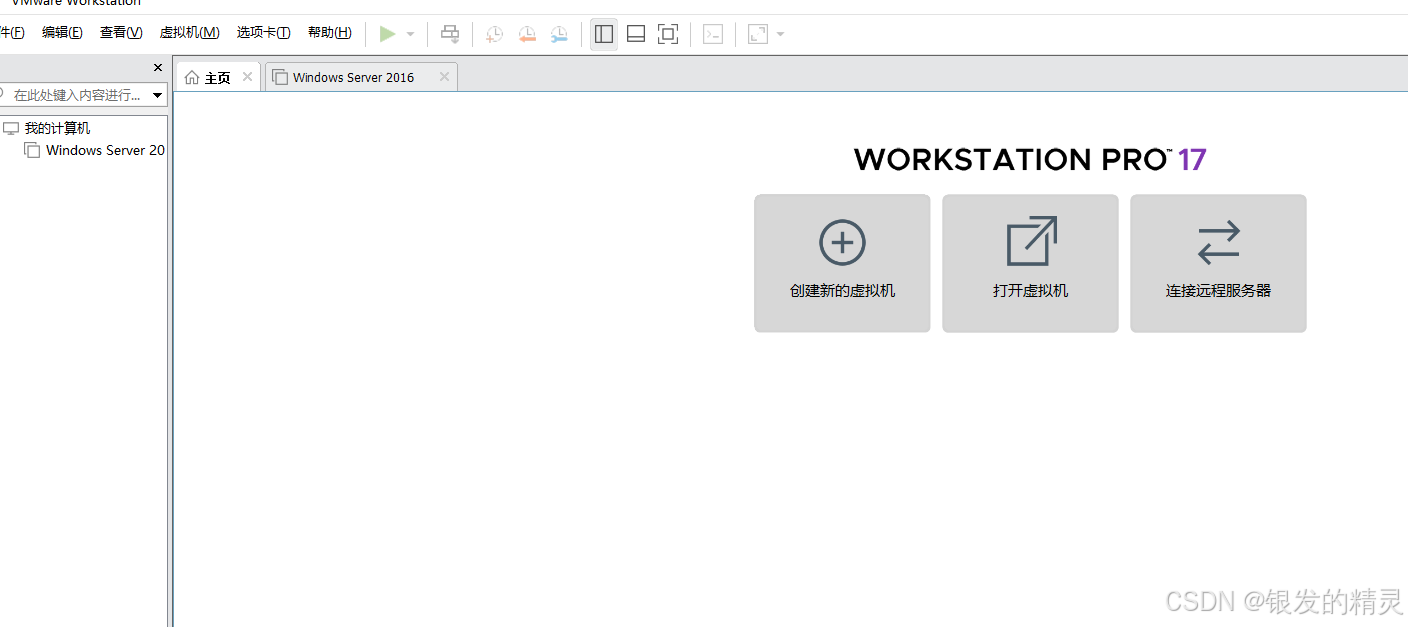Click the computer icon beside 我的计算机
Image resolution: width=1408 pixels, height=627 pixels.
tap(11, 128)
